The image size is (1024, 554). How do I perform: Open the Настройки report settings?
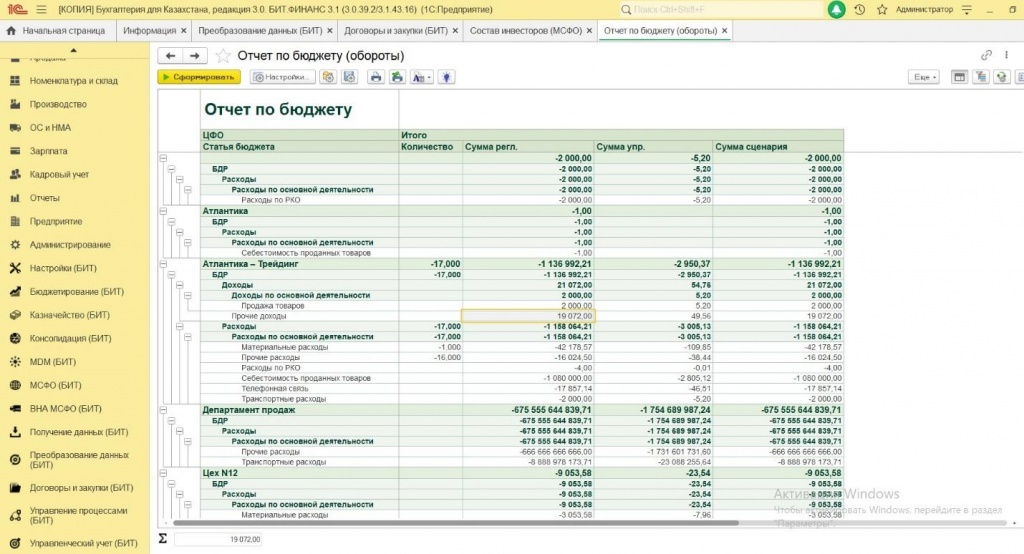(283, 77)
